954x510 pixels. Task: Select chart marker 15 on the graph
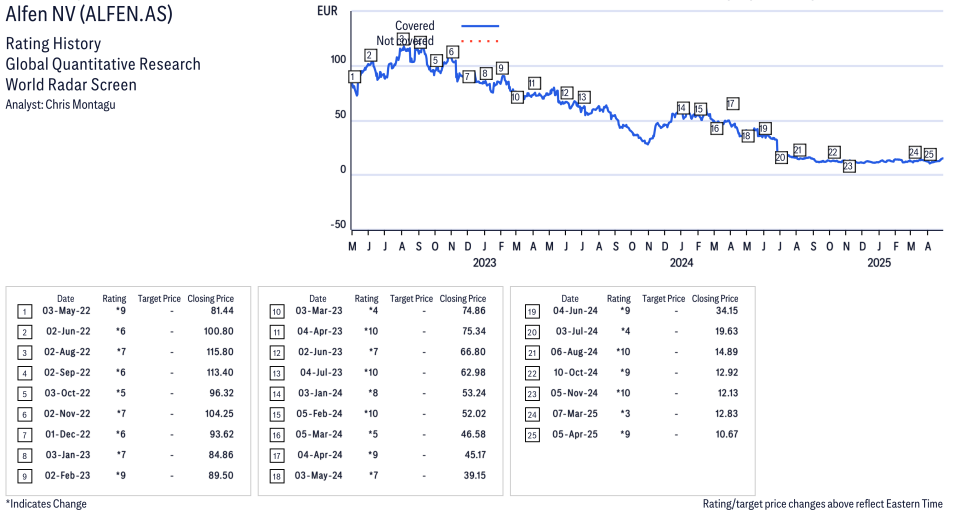pyautogui.click(x=700, y=109)
